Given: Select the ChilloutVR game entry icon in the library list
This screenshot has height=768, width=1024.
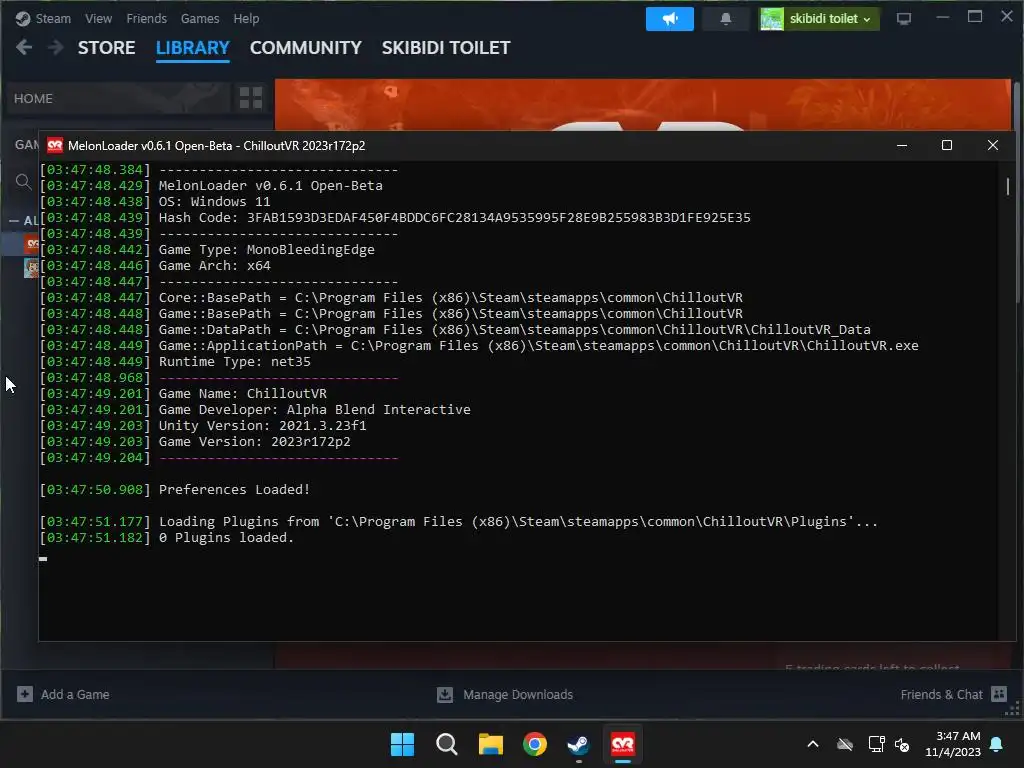Looking at the screenshot, I should [31, 244].
